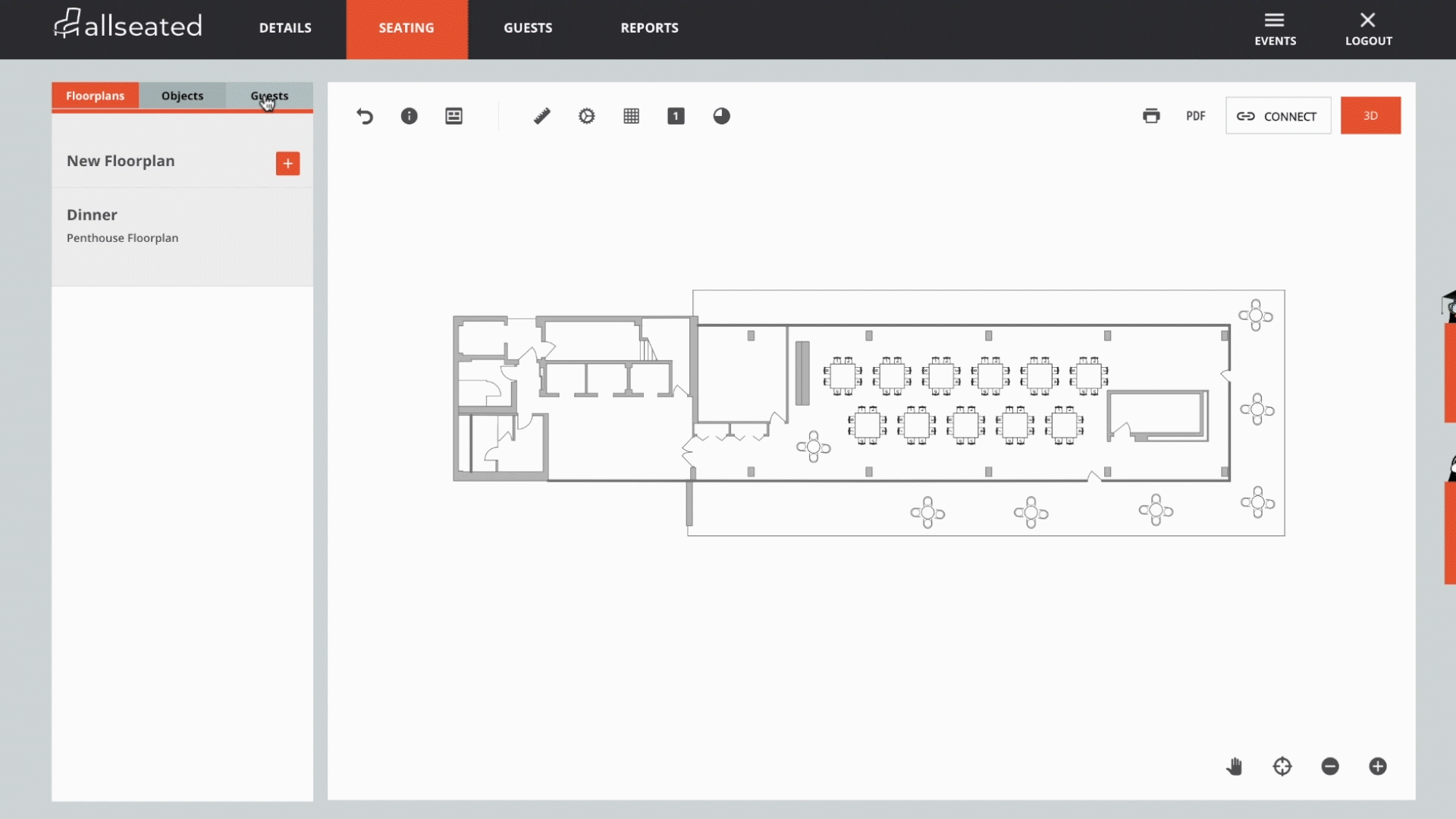Viewport: 1456px width, 819px height.
Task: Open the settings gear tool
Action: (x=586, y=115)
